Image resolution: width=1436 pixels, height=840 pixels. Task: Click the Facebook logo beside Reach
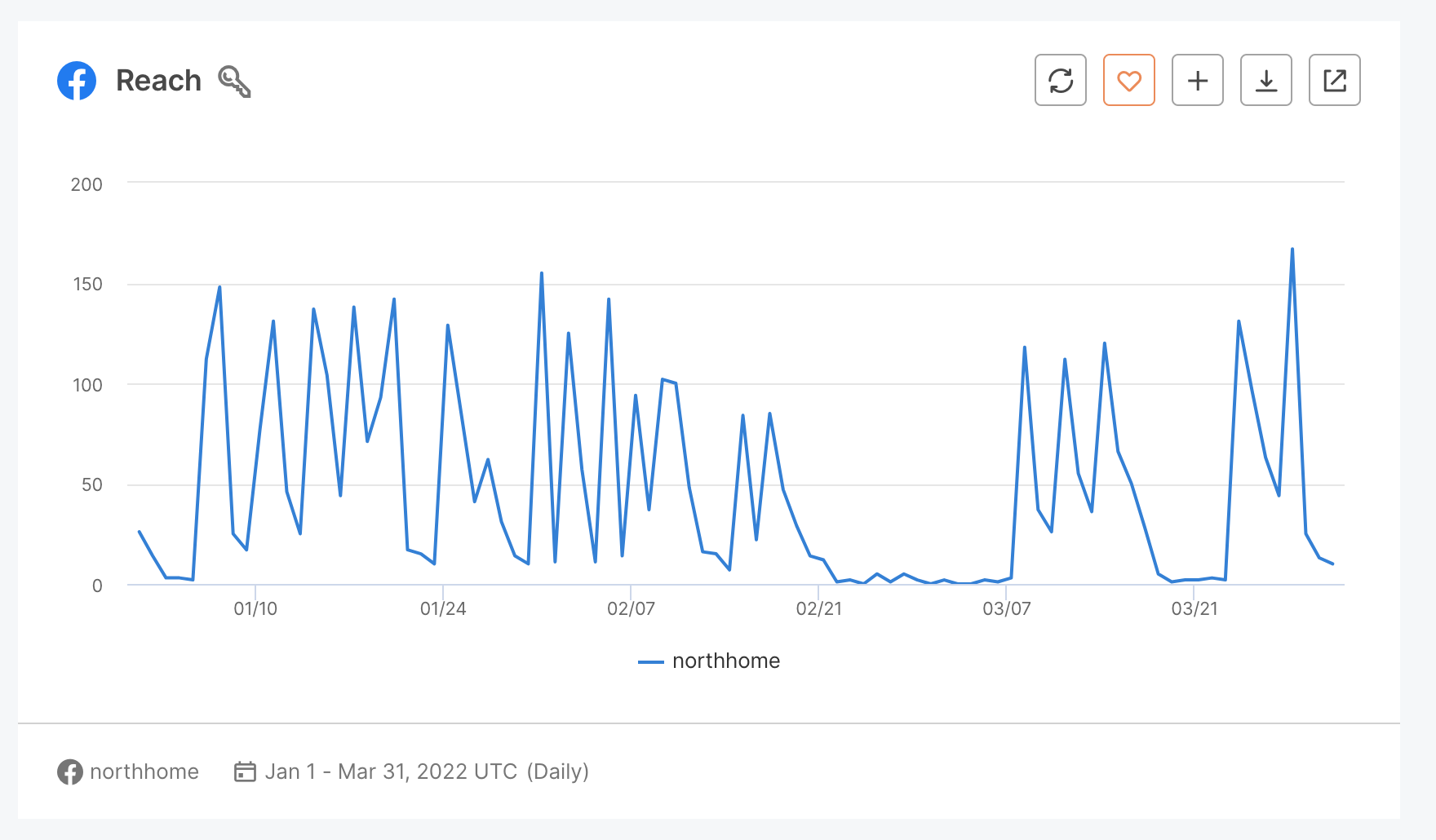pyautogui.click(x=77, y=81)
